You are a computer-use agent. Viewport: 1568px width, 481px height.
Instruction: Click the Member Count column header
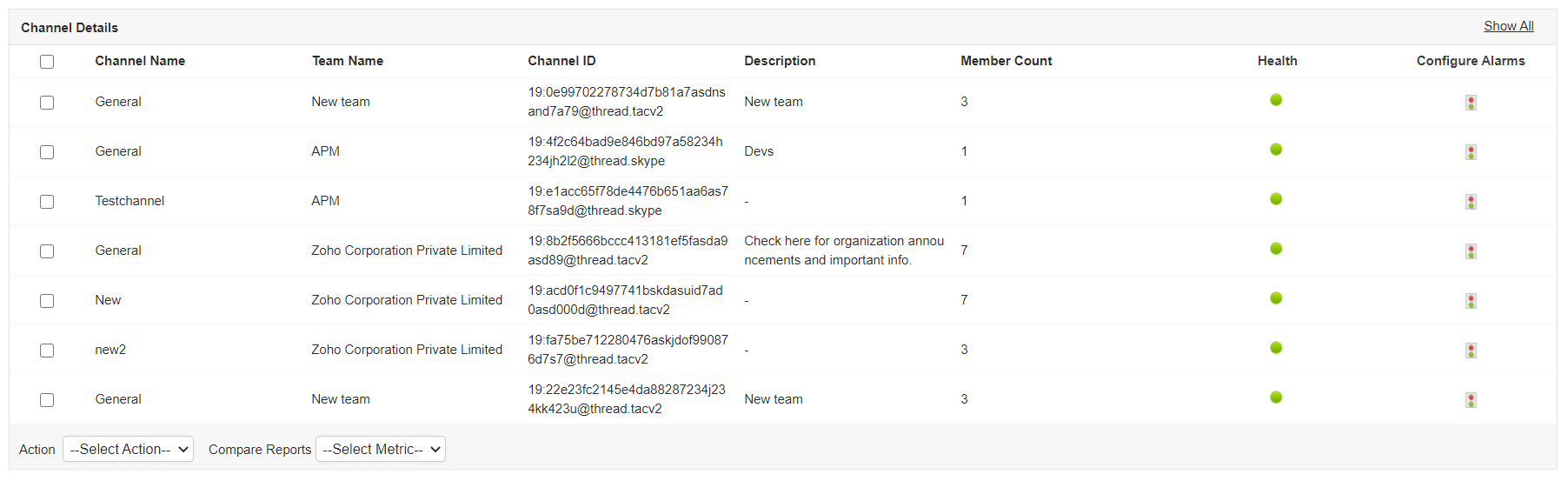coord(1006,61)
